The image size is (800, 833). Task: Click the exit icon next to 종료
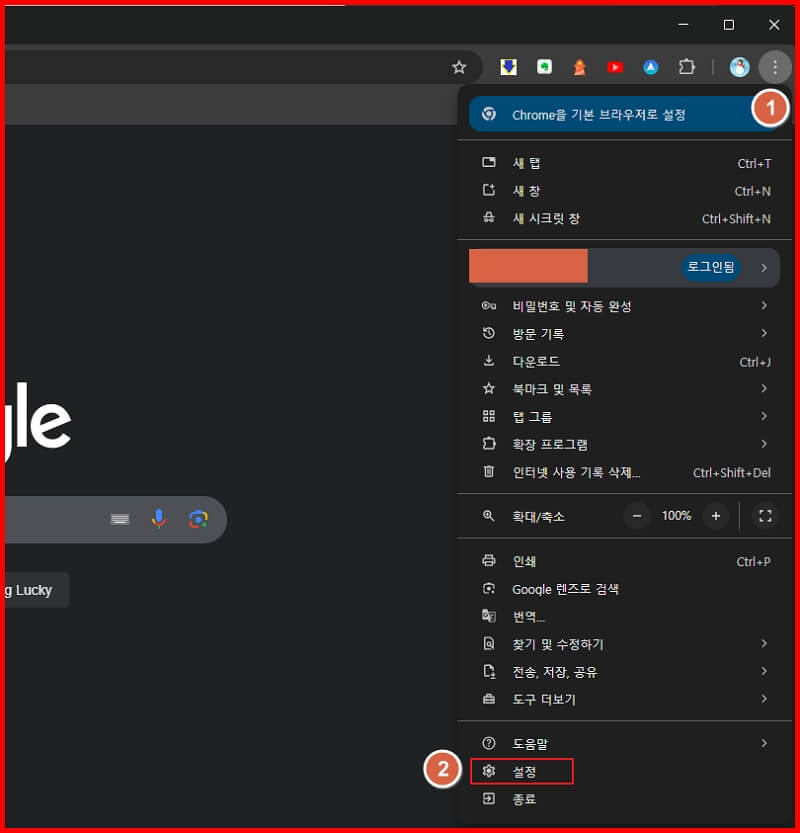(x=489, y=798)
